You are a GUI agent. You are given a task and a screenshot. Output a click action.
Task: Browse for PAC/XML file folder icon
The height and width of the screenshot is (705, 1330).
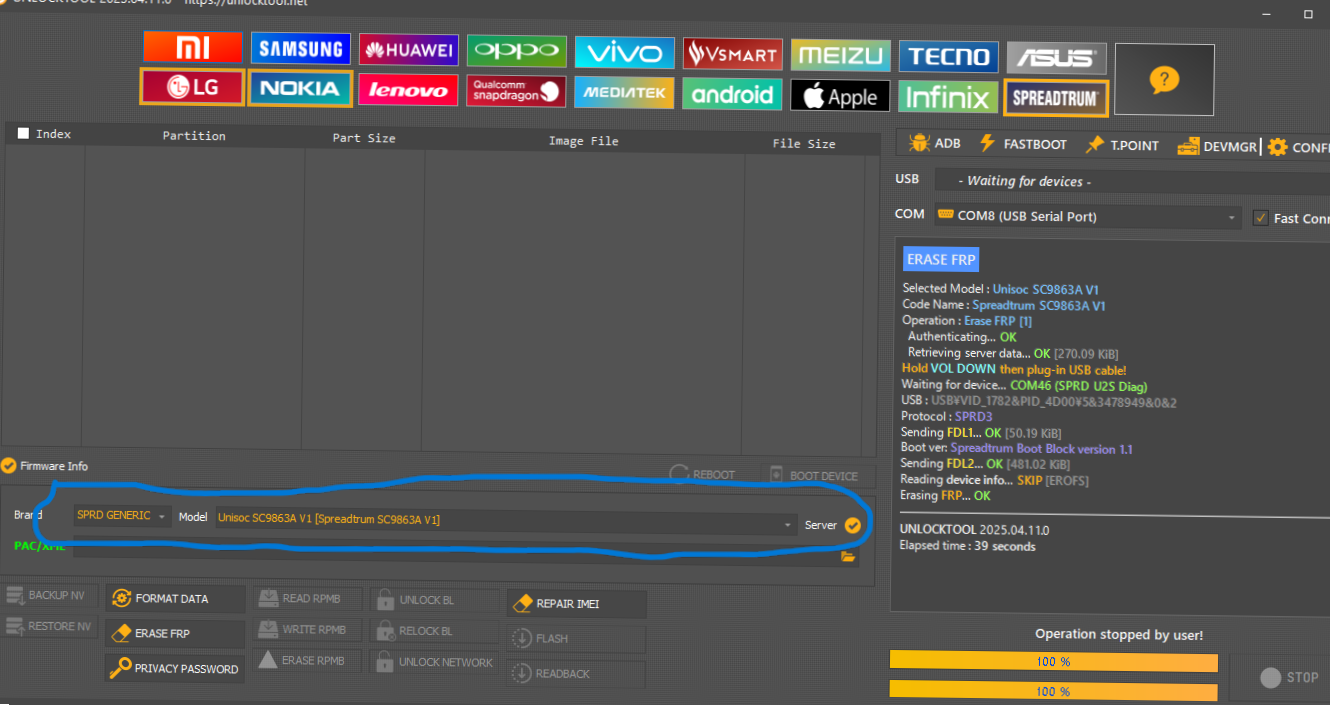tap(849, 557)
